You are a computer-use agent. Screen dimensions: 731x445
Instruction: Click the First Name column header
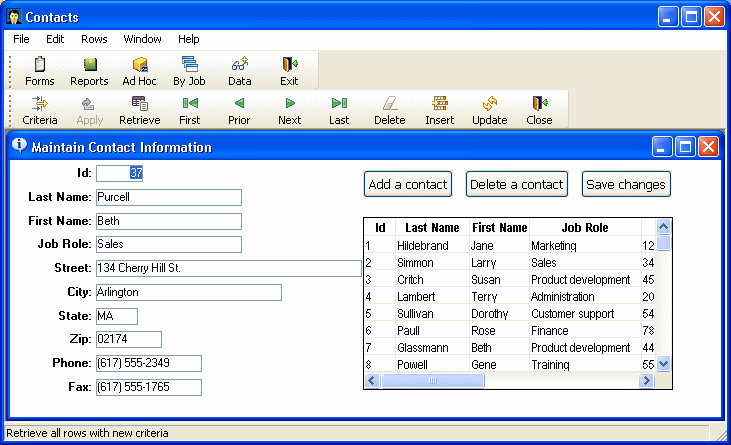tap(499, 227)
